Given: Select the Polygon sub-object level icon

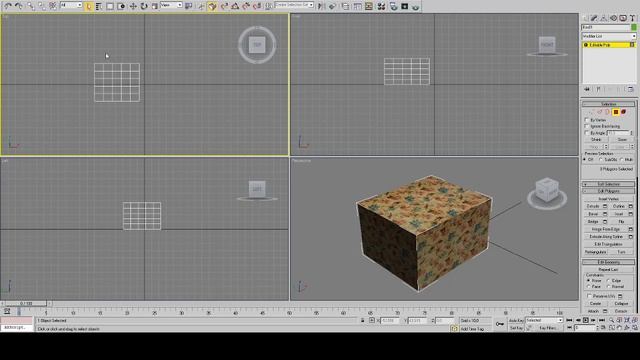Looking at the screenshot, I should click(616, 111).
